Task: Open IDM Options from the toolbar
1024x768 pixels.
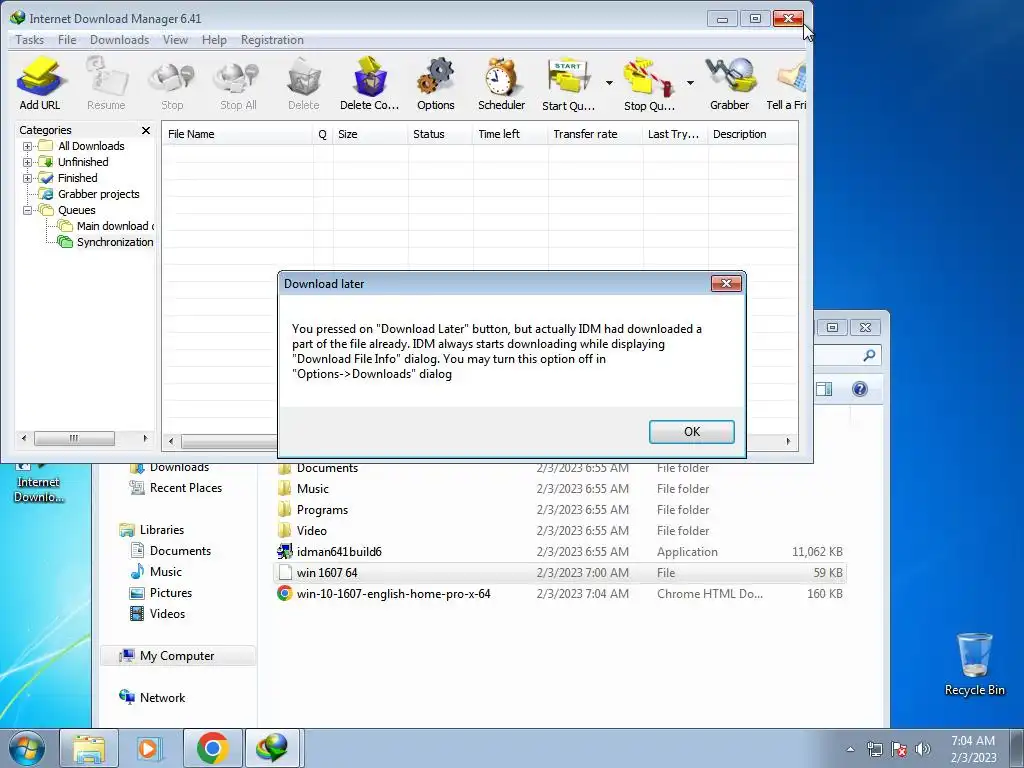Action: pyautogui.click(x=436, y=84)
